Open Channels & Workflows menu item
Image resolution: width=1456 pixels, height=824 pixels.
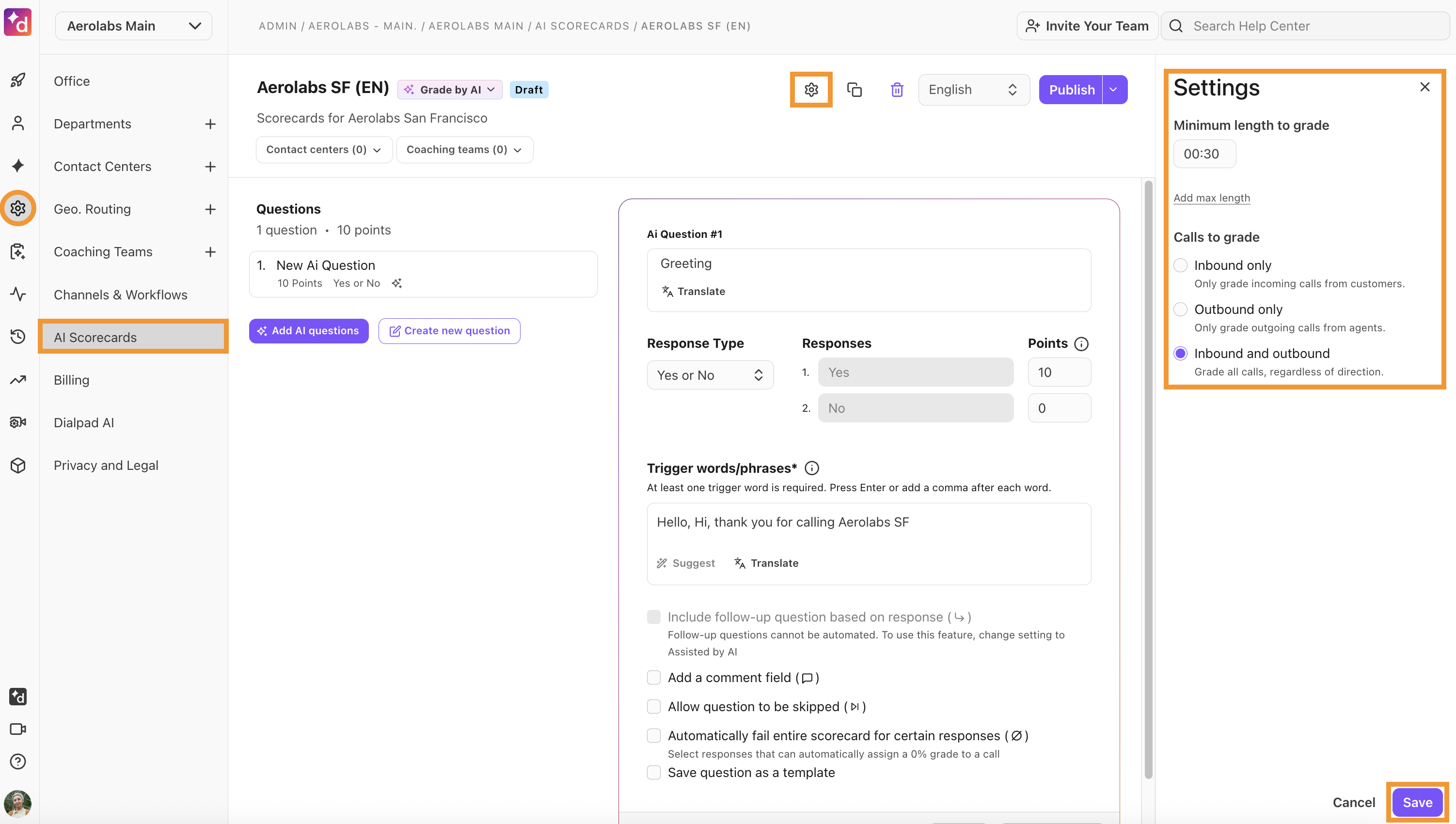tap(121, 295)
